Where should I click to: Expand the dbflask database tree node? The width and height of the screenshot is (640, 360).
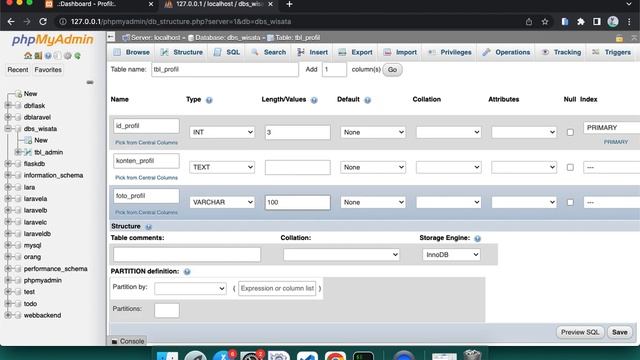pos(8,106)
